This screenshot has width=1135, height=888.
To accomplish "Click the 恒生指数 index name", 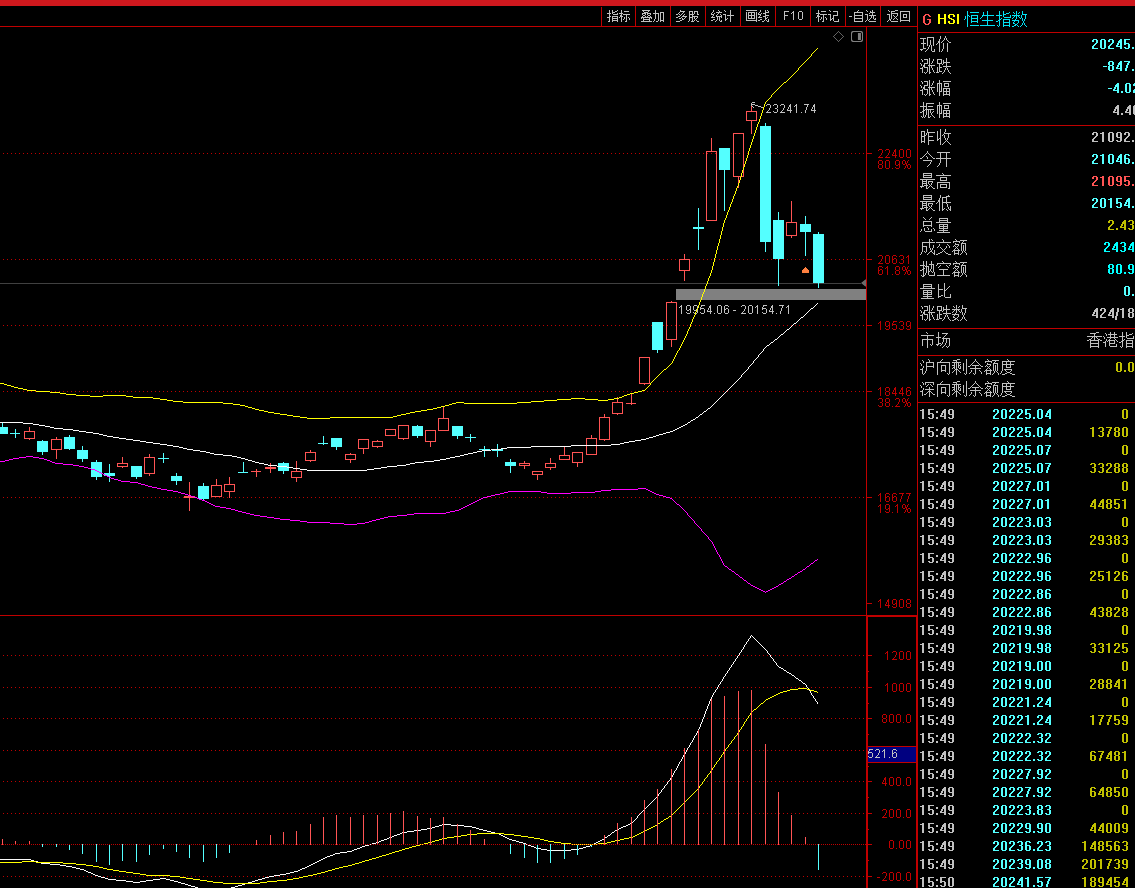I will [x=996, y=19].
